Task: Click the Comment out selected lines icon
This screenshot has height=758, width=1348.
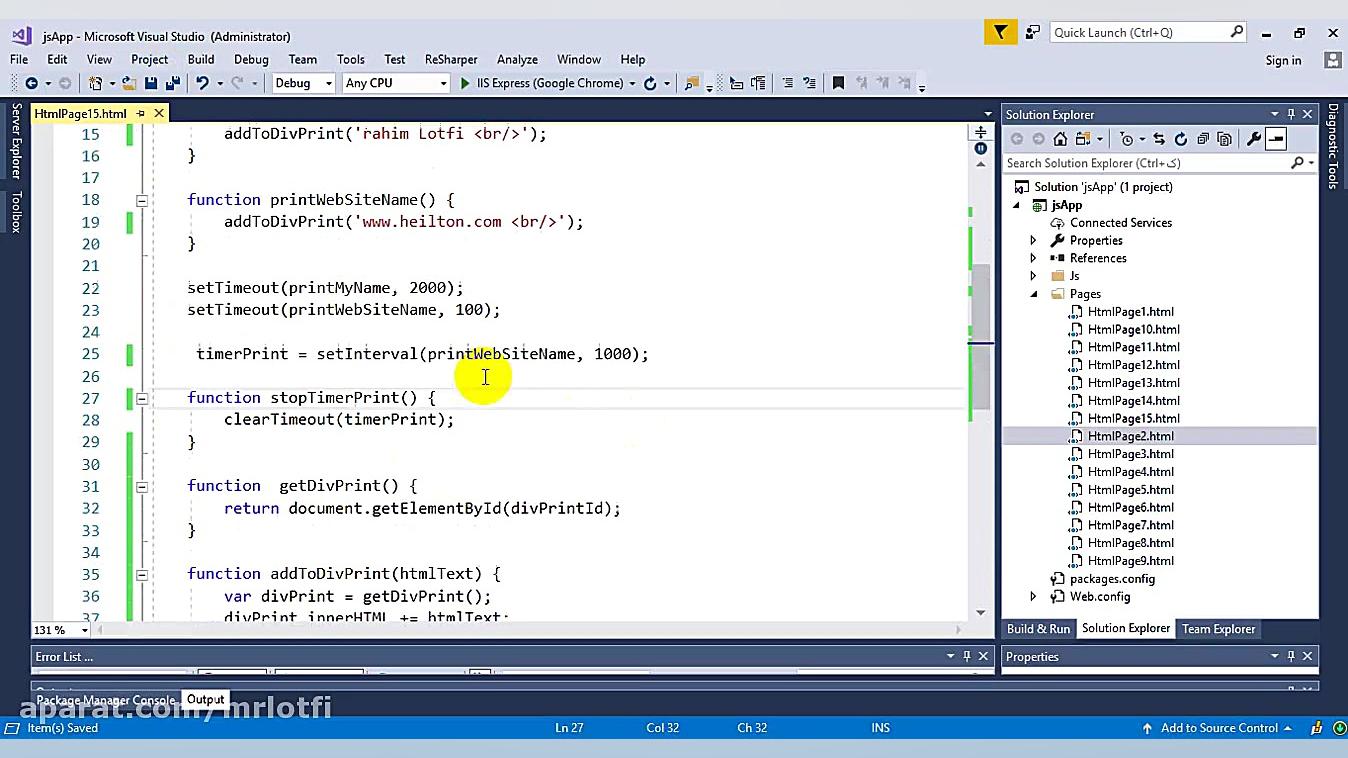Action: pos(787,84)
